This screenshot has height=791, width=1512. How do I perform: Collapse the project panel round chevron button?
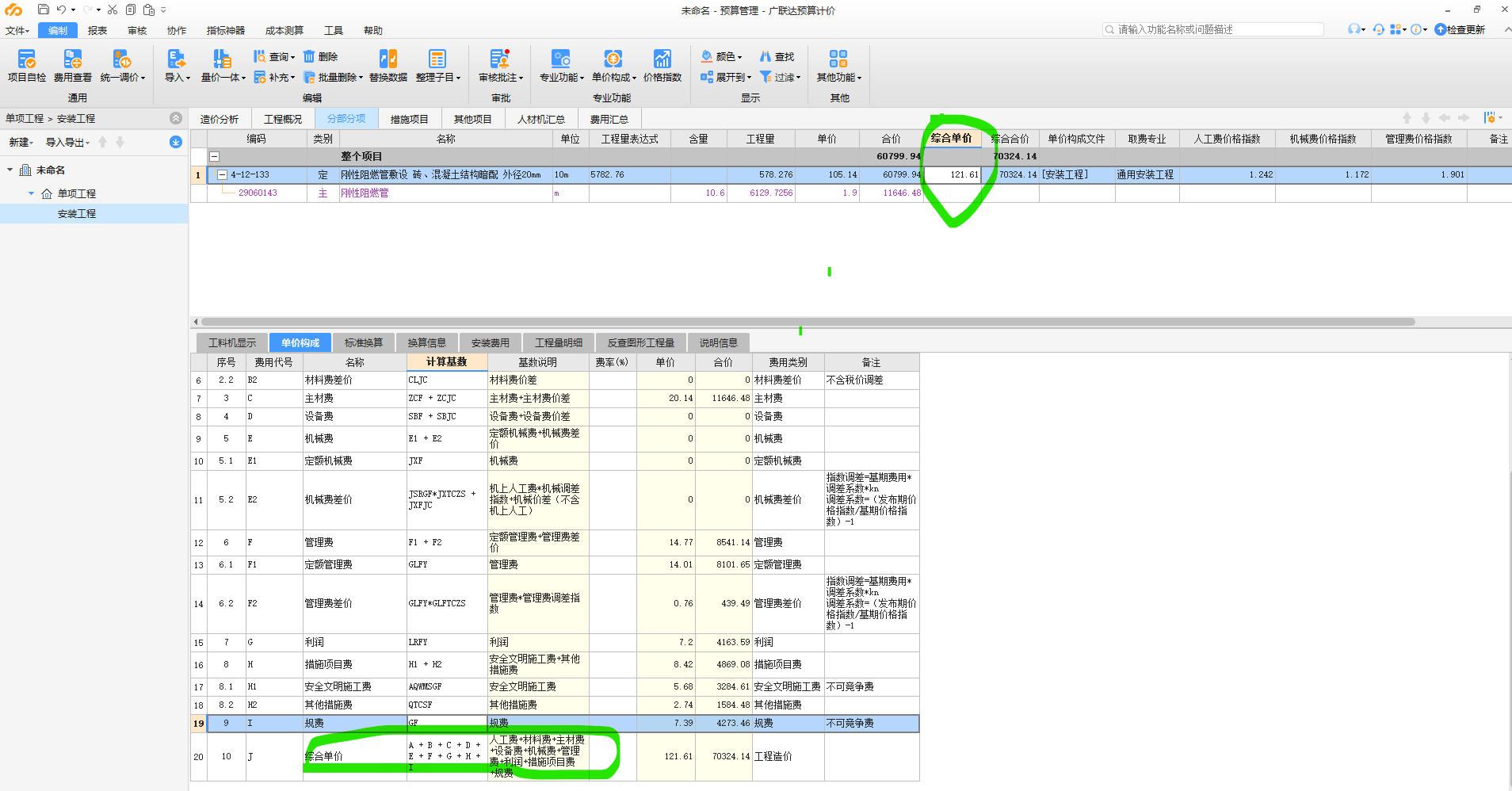(176, 118)
